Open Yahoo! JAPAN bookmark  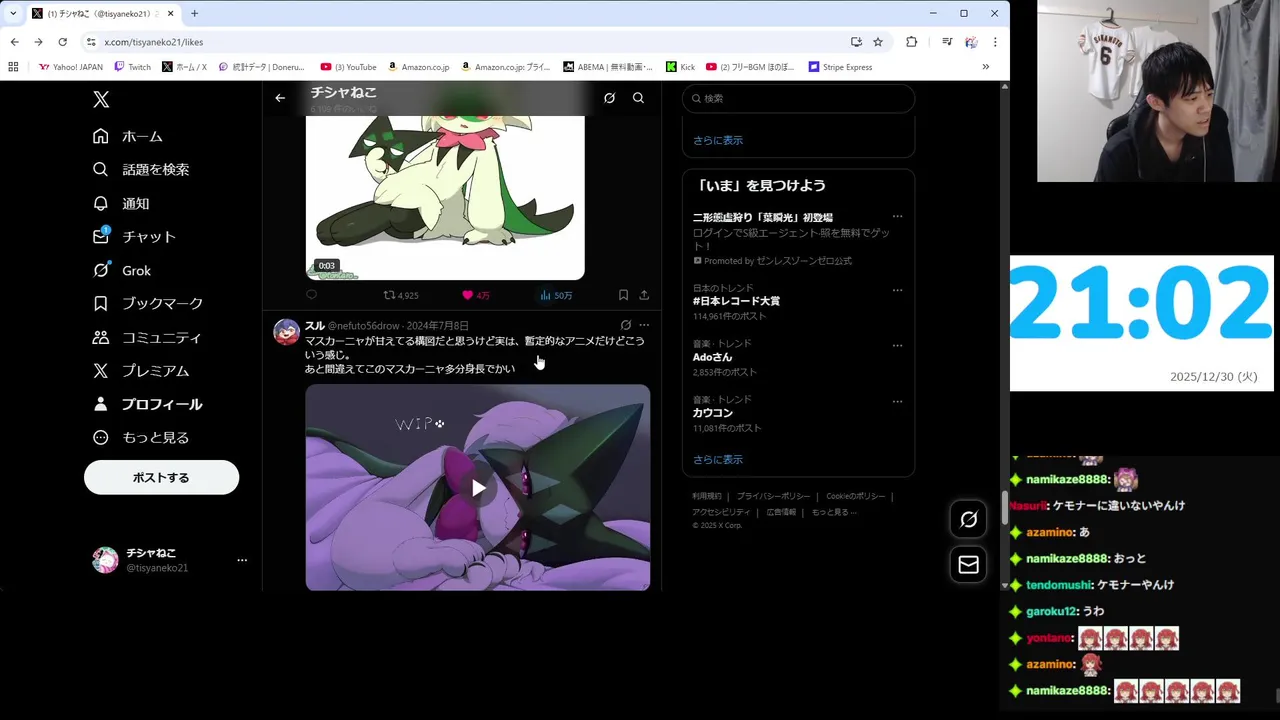coord(70,67)
